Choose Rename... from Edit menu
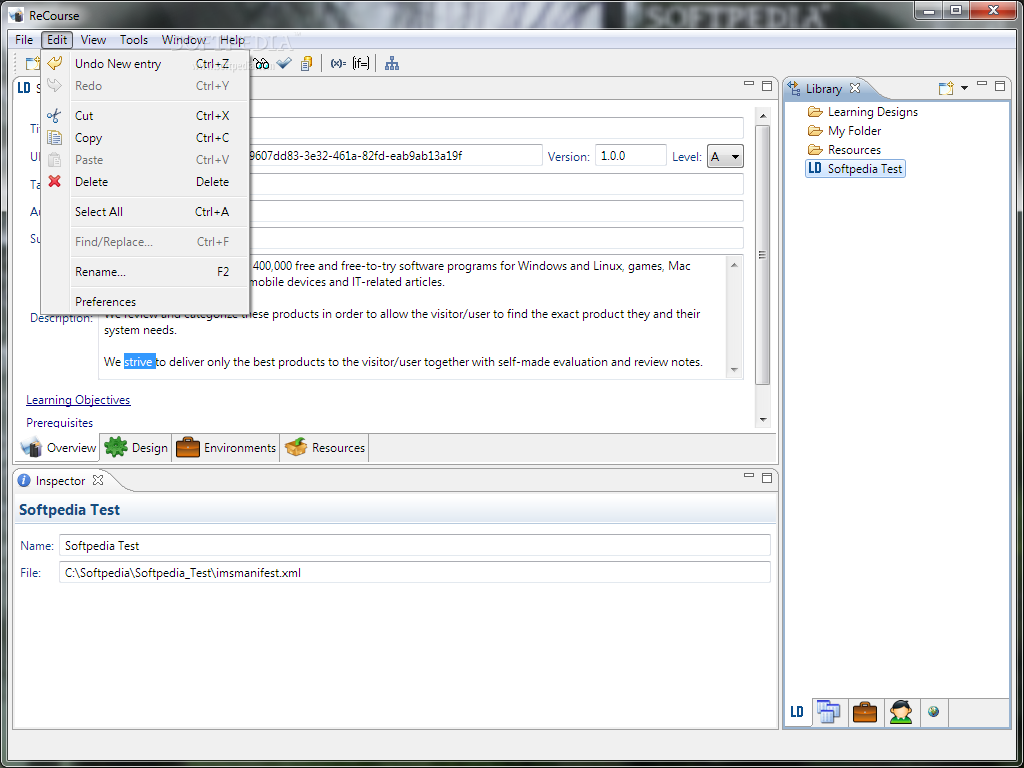Screen dimensions: 1024x768 pos(145,272)
